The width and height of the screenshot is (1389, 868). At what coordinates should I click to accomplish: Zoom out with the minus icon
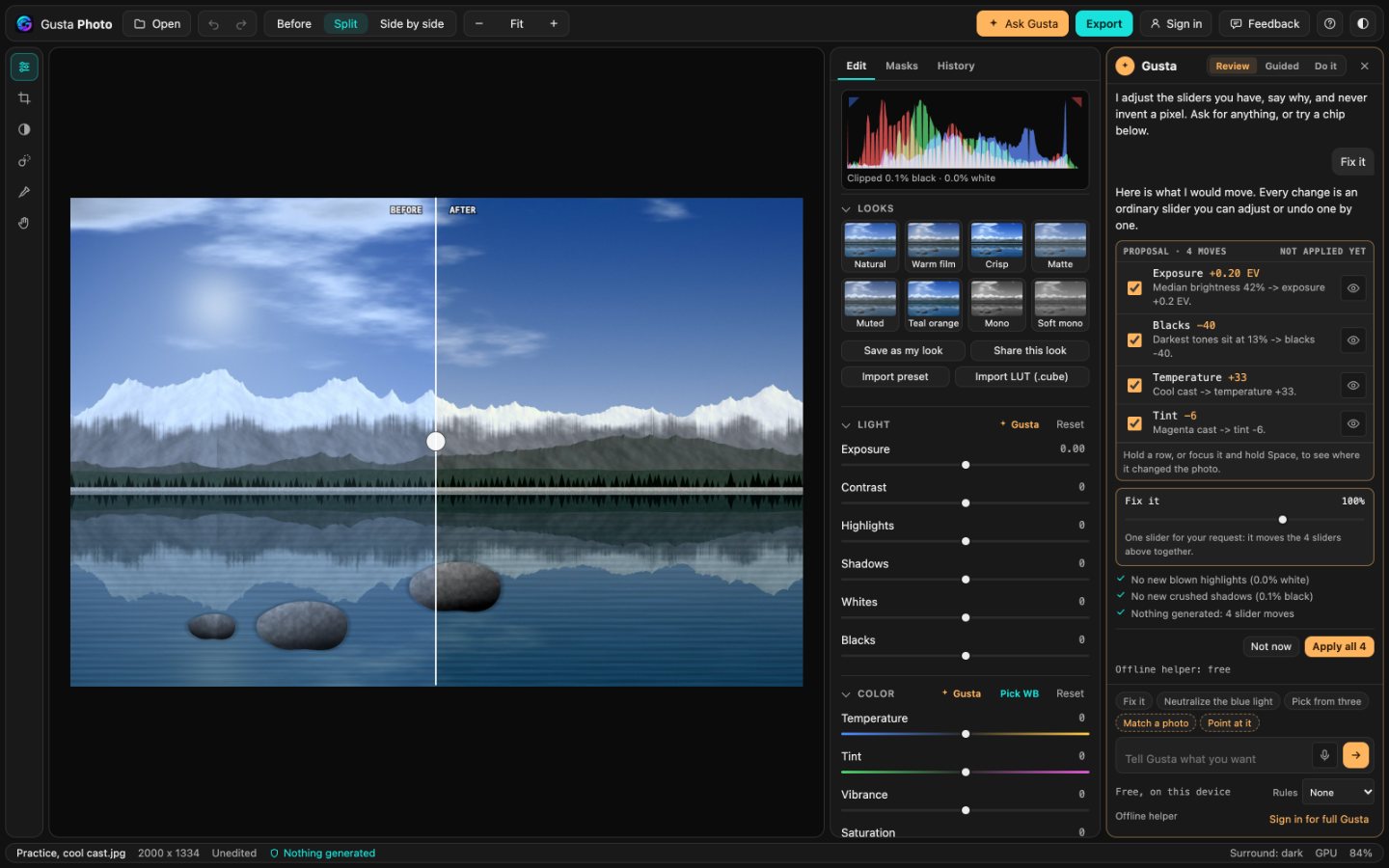pyautogui.click(x=479, y=24)
